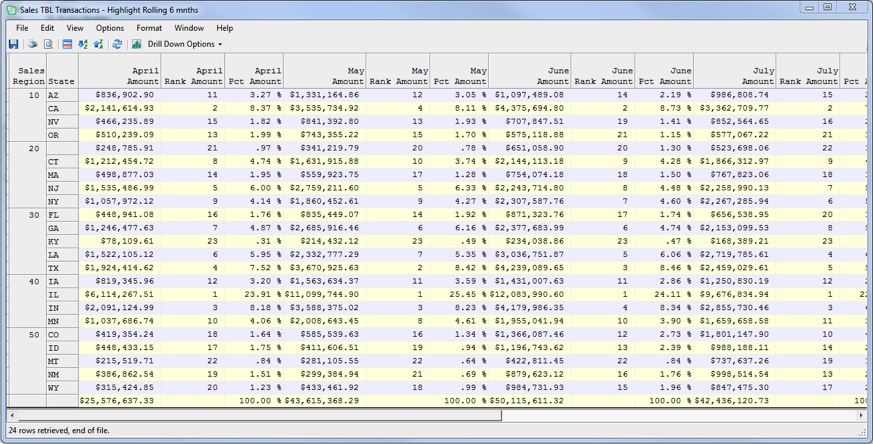Open the Options menu
Image resolution: width=873 pixels, height=444 pixels.
point(110,28)
